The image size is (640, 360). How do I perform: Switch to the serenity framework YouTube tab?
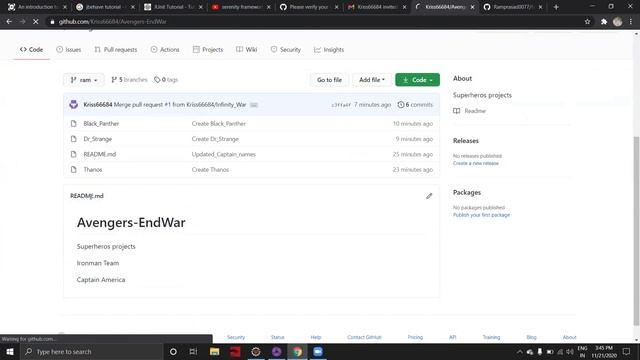(240, 7)
